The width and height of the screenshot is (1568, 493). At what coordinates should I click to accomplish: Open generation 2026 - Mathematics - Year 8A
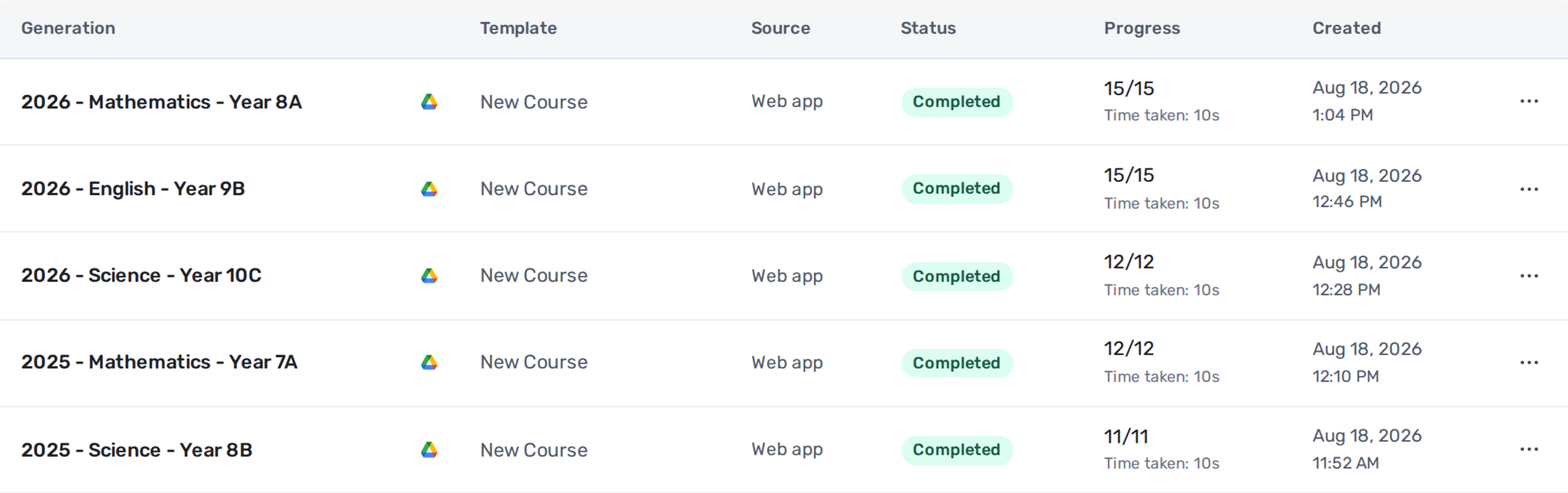pos(161,102)
